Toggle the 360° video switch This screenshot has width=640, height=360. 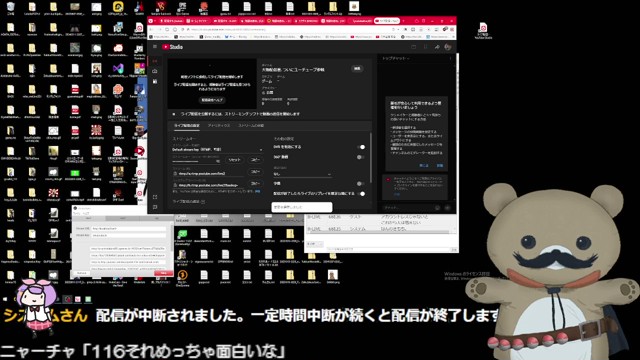click(361, 157)
